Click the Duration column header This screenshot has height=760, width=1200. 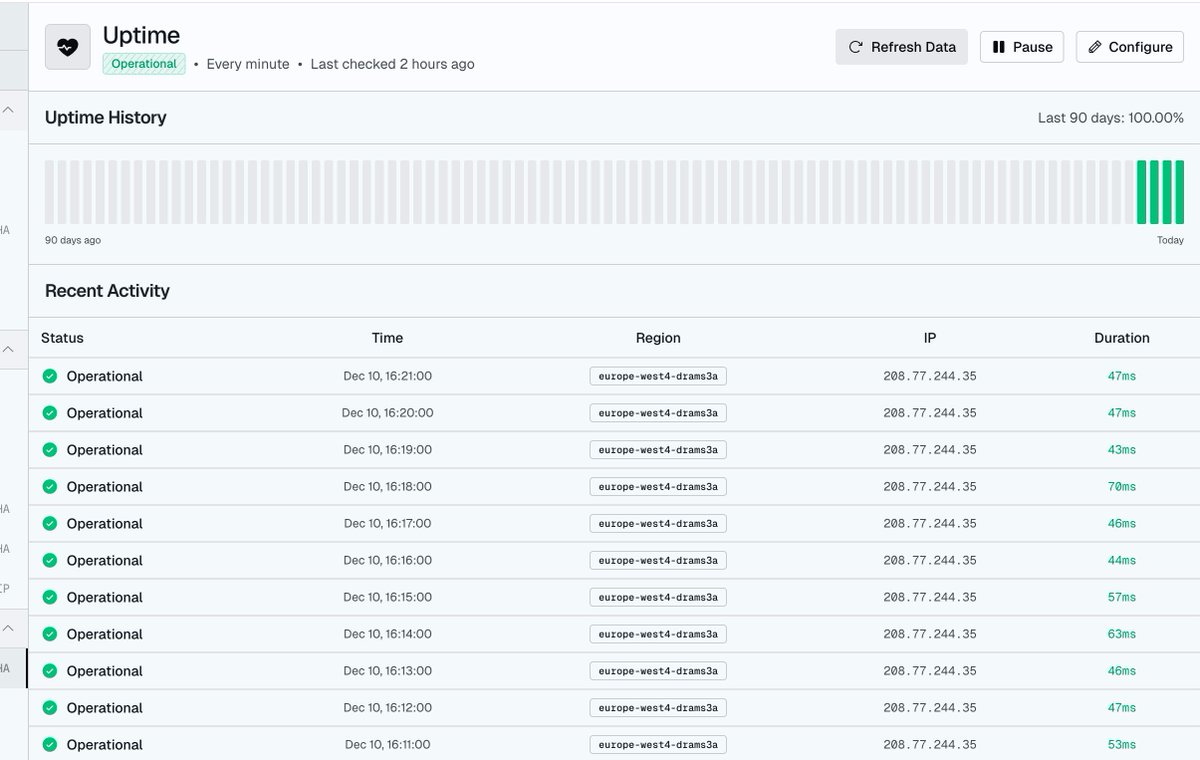click(x=1122, y=338)
